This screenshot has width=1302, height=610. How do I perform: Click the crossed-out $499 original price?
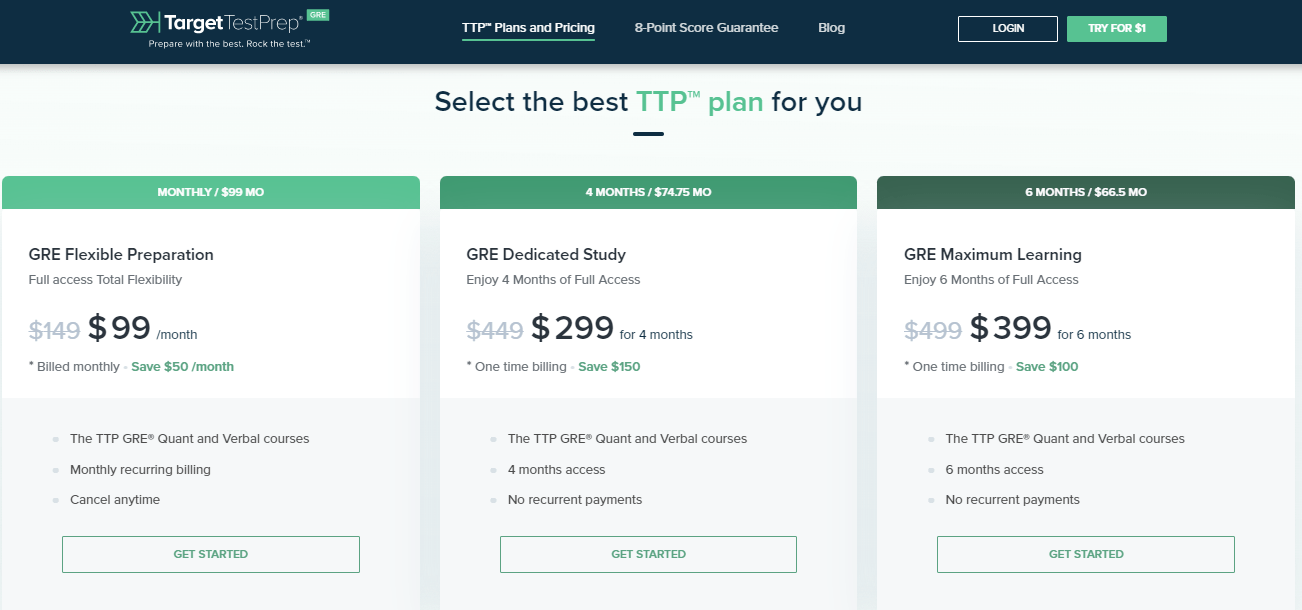click(x=932, y=328)
